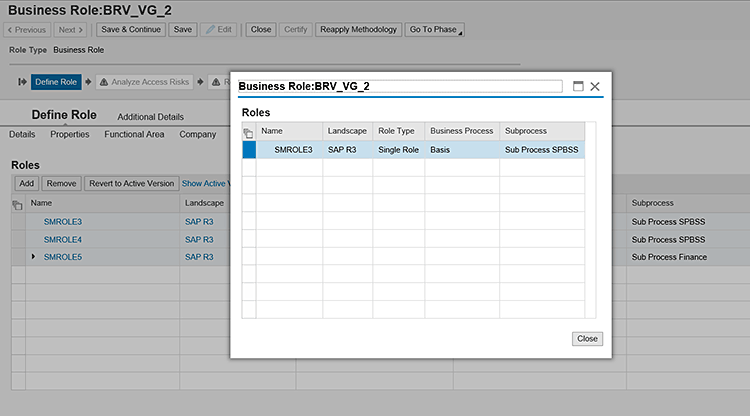Screen dimensions: 750x416
Task: Select the SMROLE3 row selector in dialog
Action: tap(249, 150)
